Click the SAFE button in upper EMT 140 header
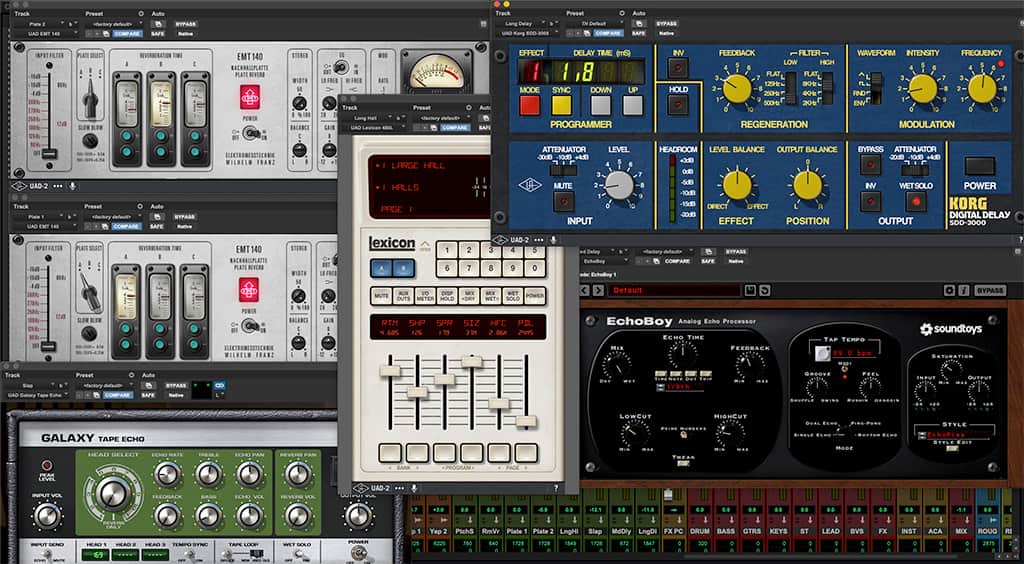 click(157, 33)
